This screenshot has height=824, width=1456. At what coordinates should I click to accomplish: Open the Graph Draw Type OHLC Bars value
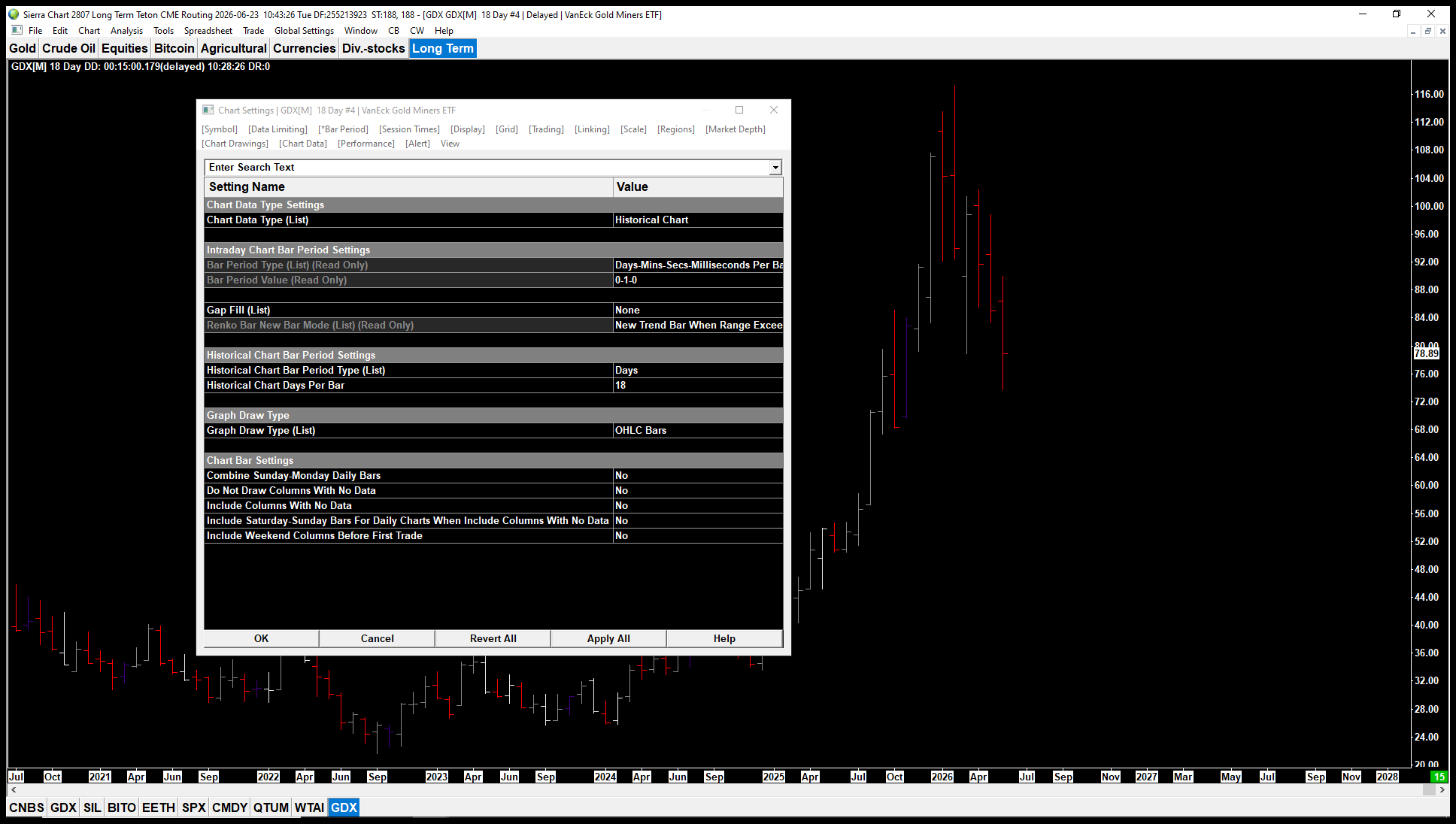point(698,431)
